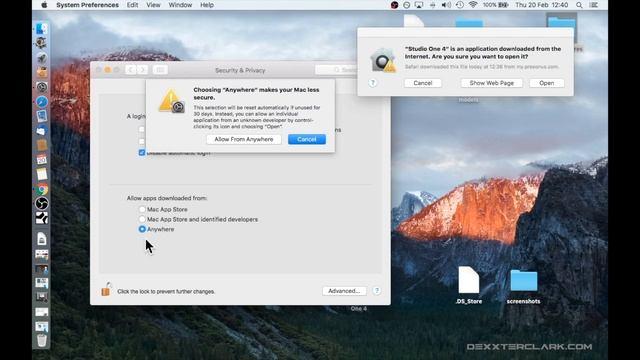Select Mac App Store and identified developers
This screenshot has height=360, width=640.
point(142,219)
